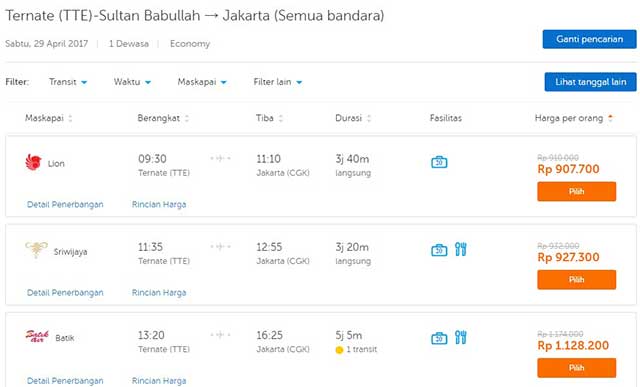Select Pilih for Lion Rp 907.700 flight
The image size is (640, 387).
(576, 191)
